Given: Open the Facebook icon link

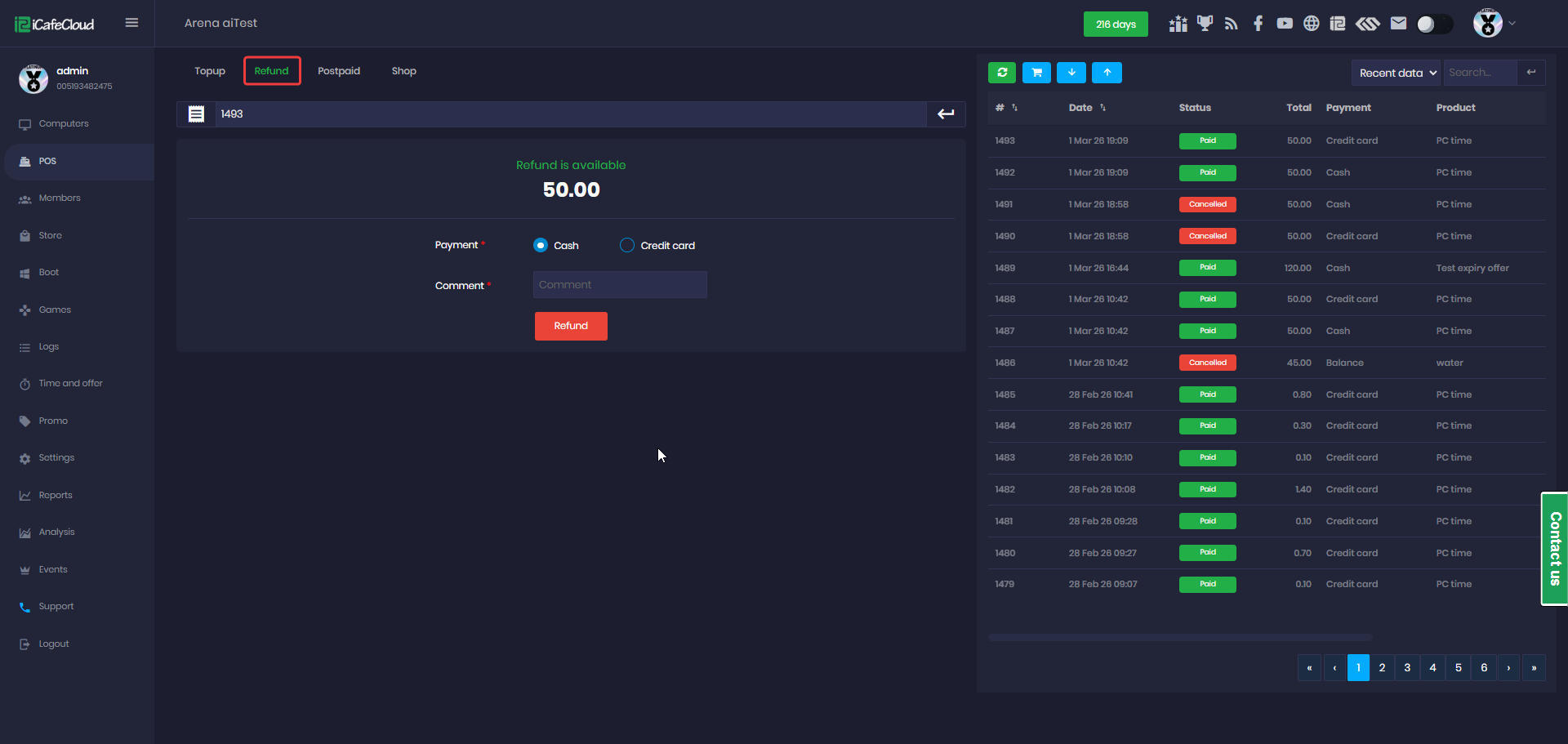Looking at the screenshot, I should click(1258, 24).
